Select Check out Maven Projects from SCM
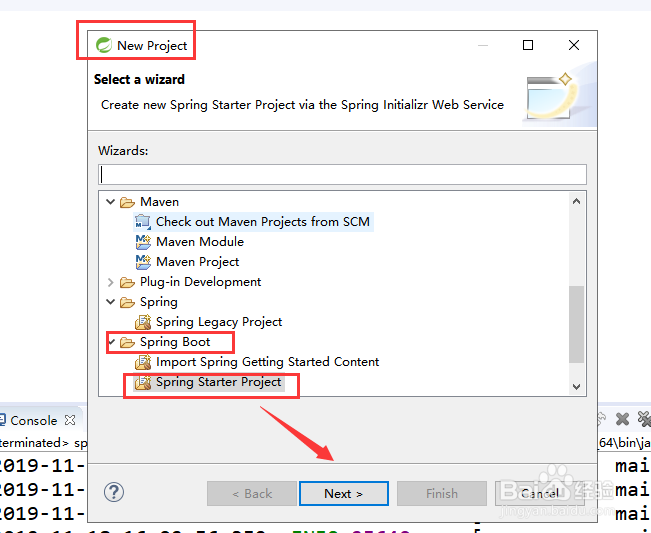Image resolution: width=651 pixels, height=533 pixels. click(263, 222)
